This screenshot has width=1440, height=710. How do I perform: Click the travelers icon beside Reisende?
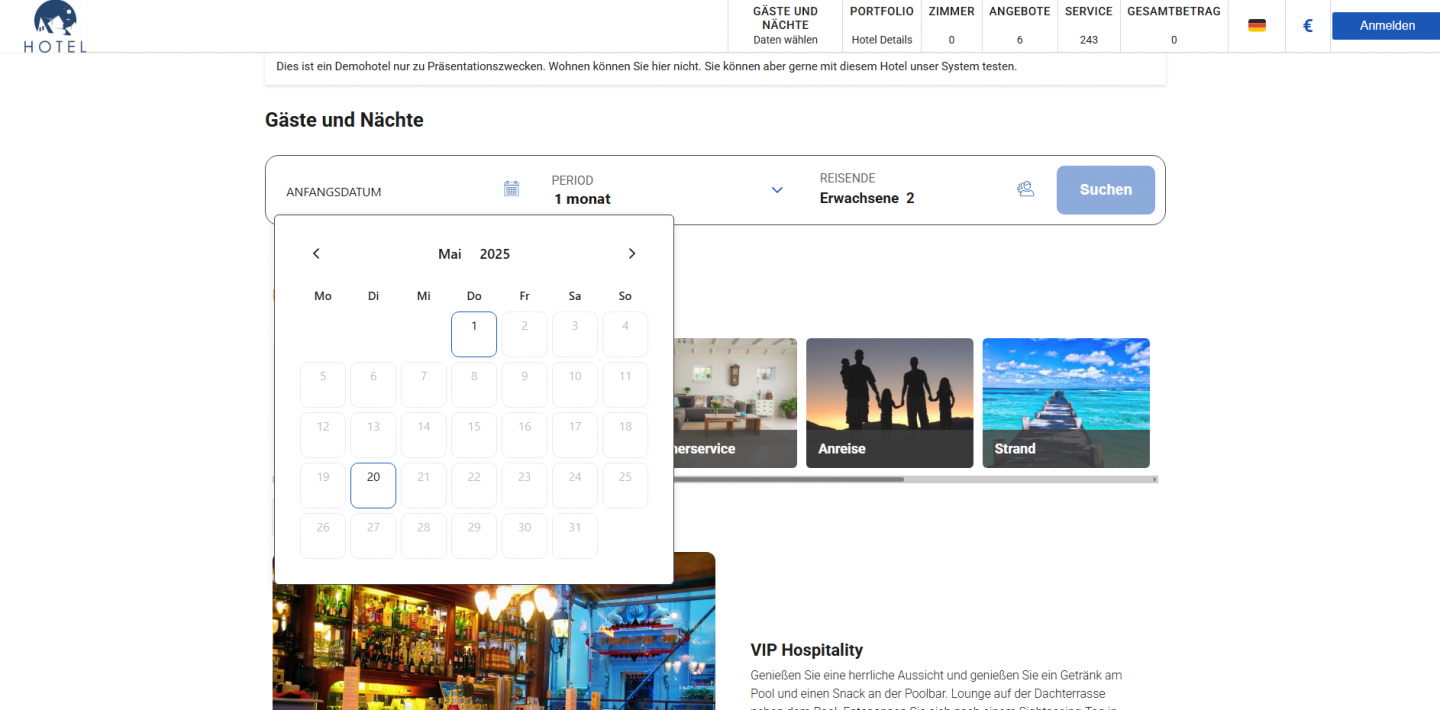(1025, 189)
